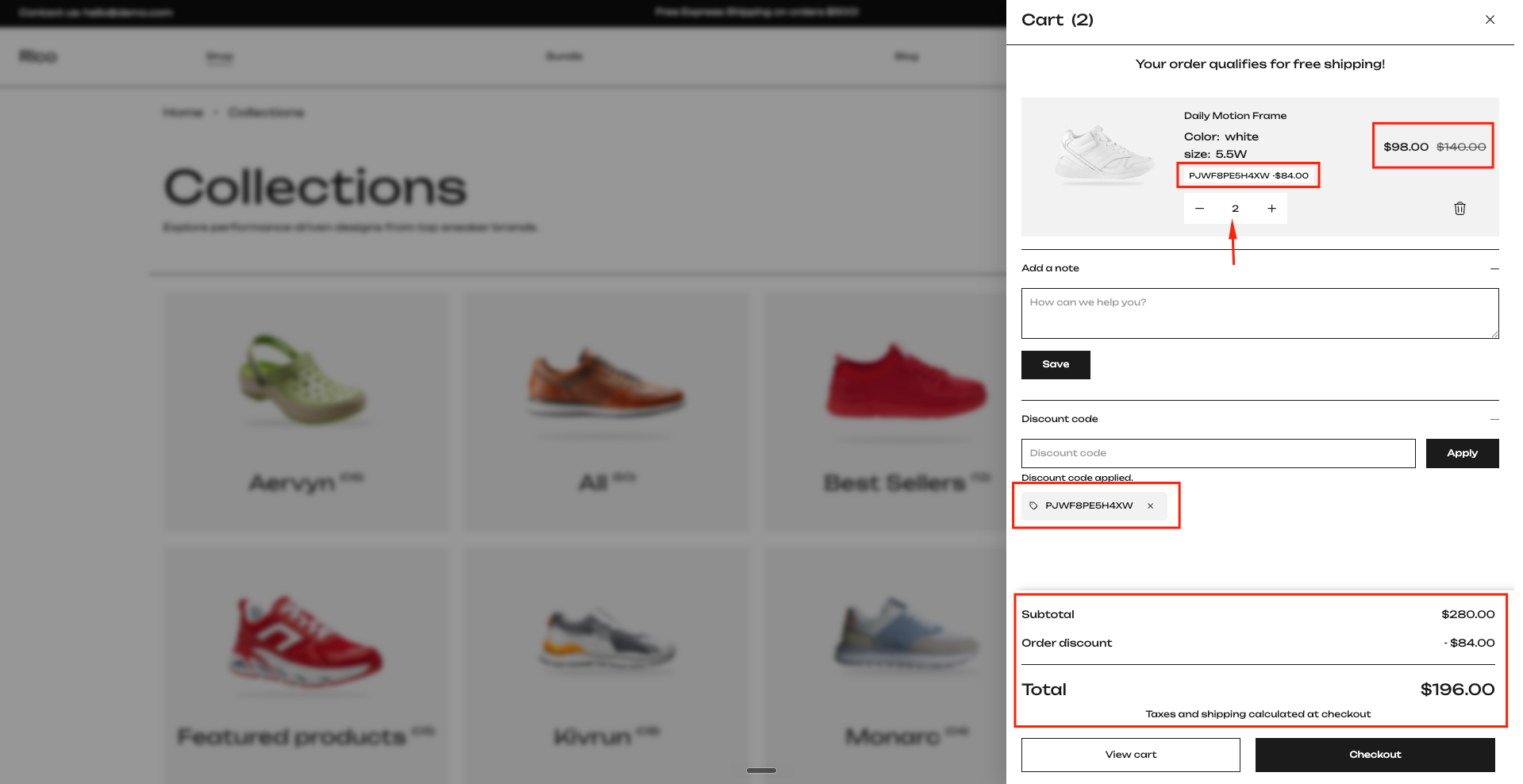1523x784 pixels.
Task: Select the Cart (2) heading
Action: tap(1057, 20)
